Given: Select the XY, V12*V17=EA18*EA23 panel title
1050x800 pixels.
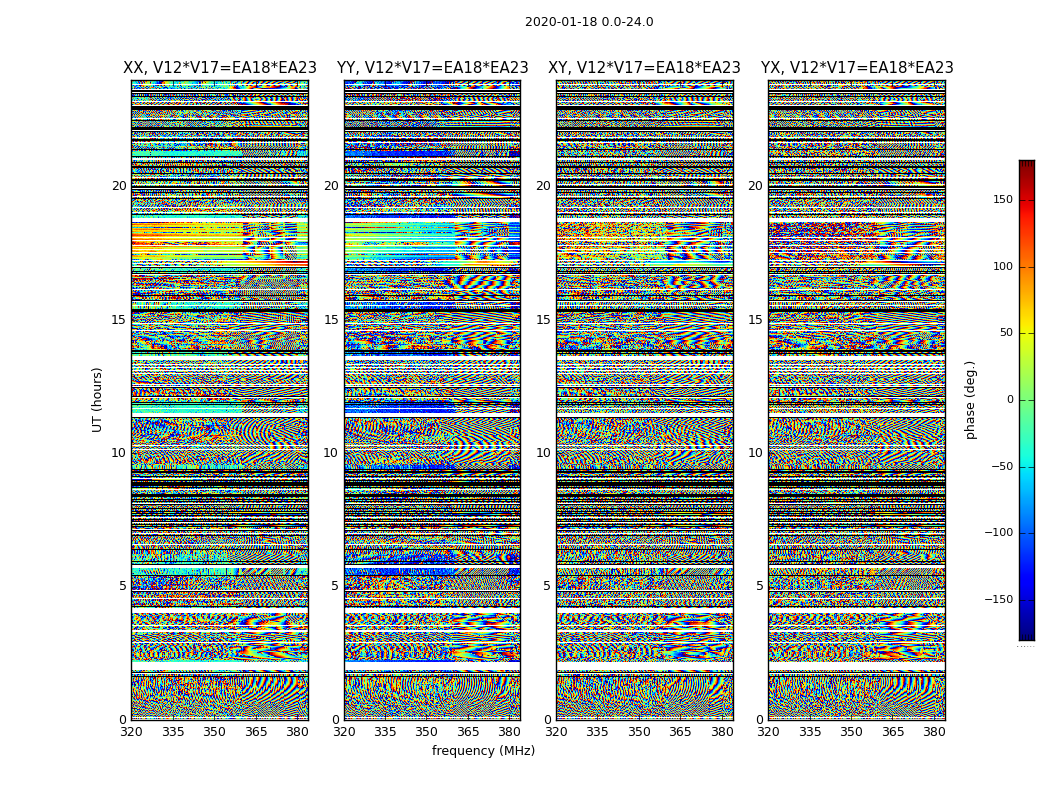Looking at the screenshot, I should [x=644, y=68].
